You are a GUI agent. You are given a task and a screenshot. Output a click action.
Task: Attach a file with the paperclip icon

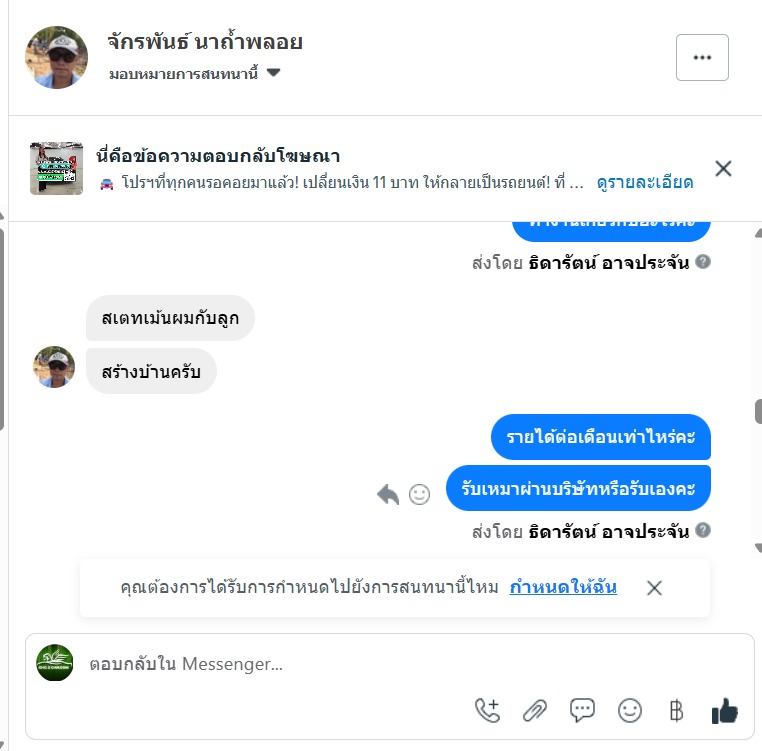pos(535,711)
